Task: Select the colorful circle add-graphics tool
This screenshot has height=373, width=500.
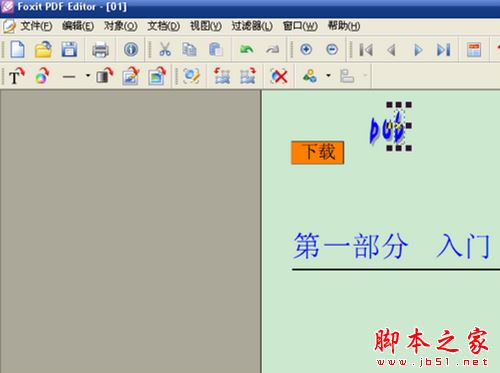Action: [x=42, y=76]
